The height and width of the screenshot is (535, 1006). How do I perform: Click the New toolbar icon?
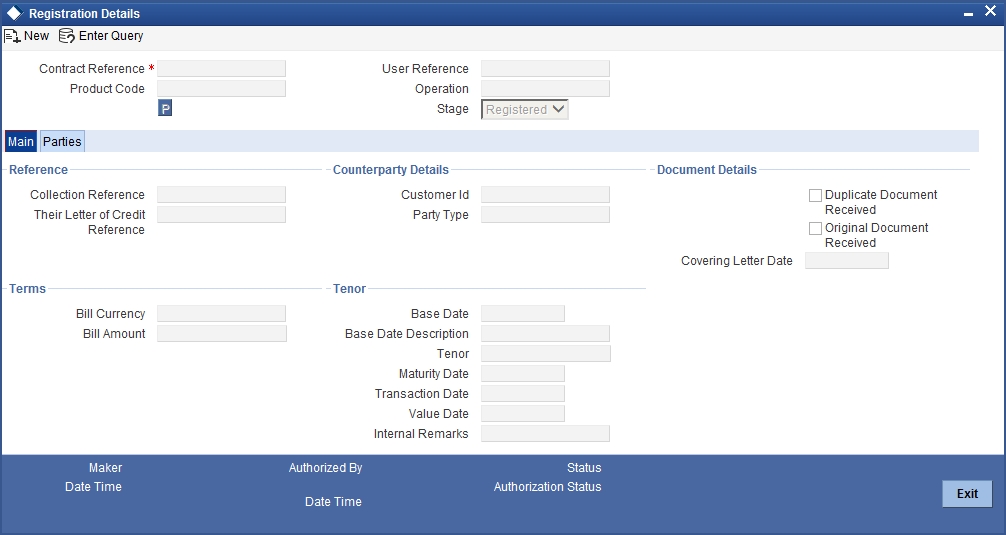tap(12, 36)
